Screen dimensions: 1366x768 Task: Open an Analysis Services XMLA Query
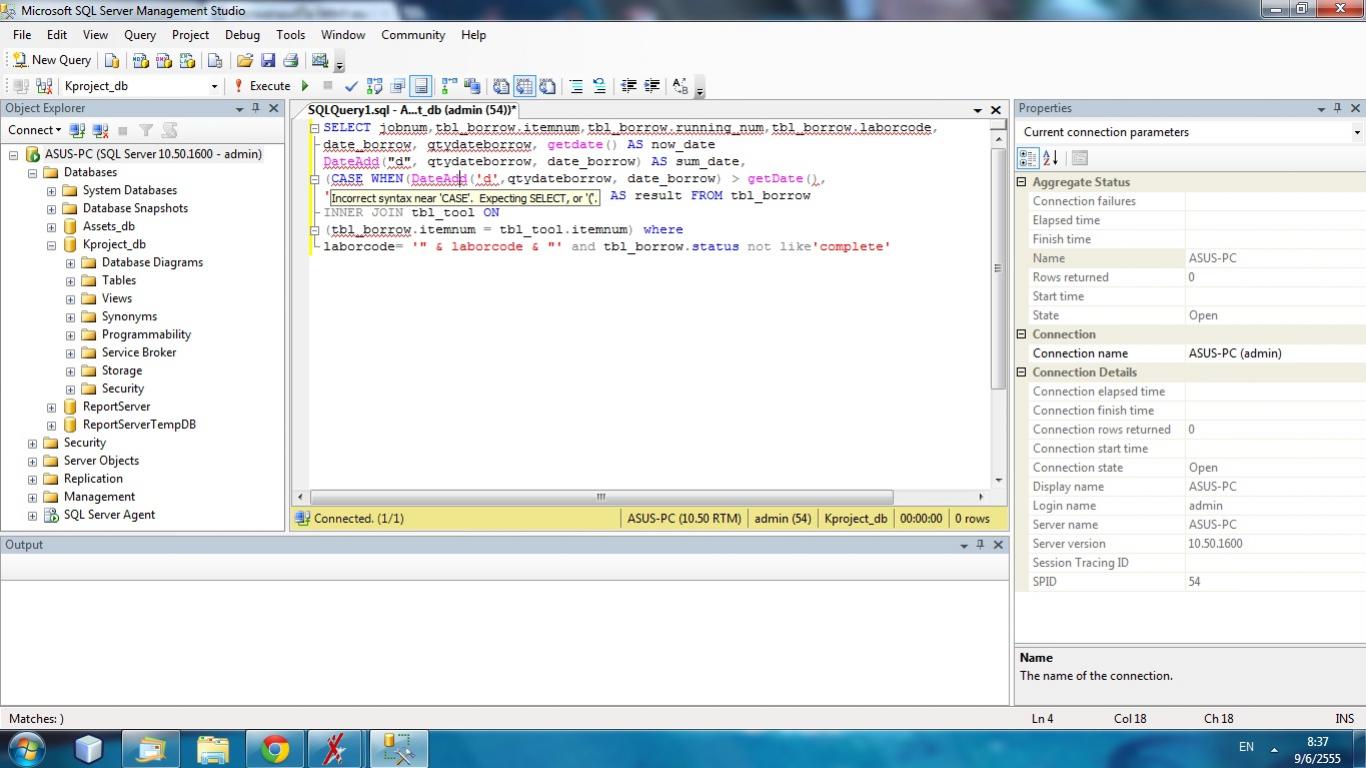[x=187, y=60]
